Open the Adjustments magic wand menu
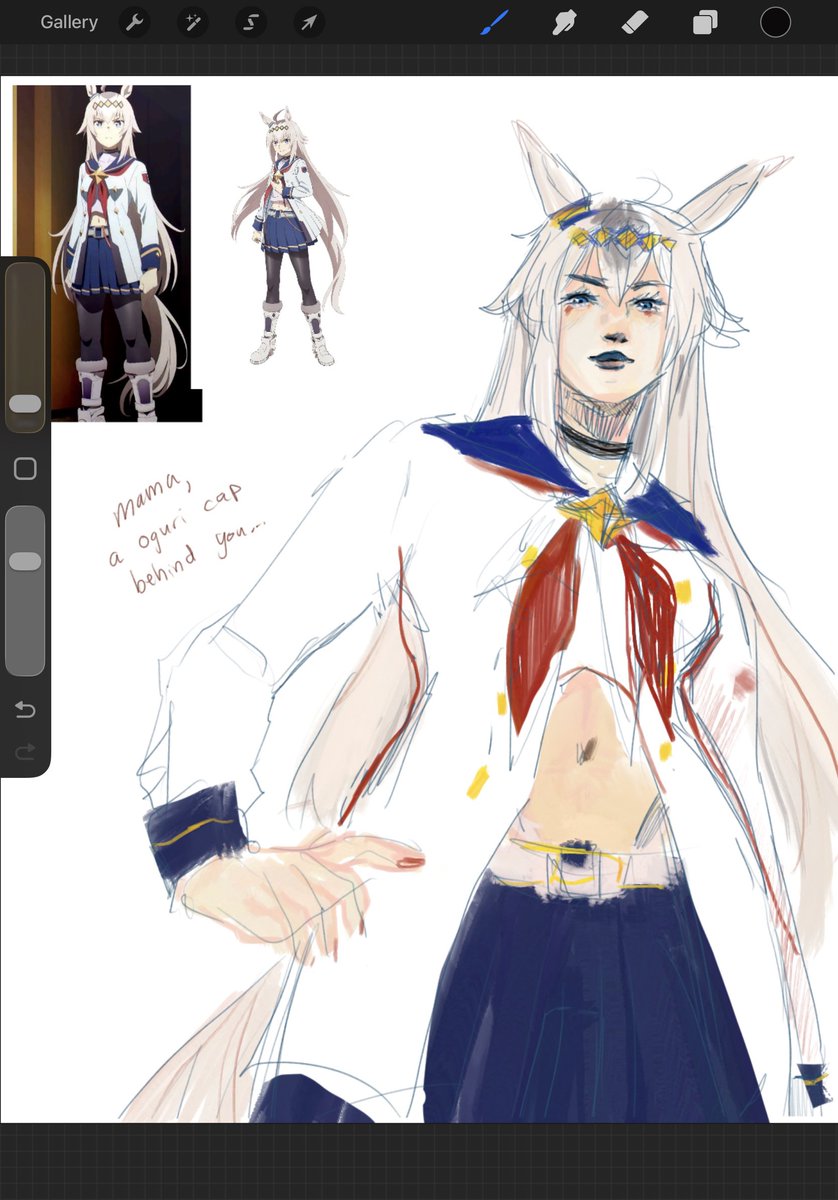Viewport: 838px width, 1200px height. click(192, 22)
